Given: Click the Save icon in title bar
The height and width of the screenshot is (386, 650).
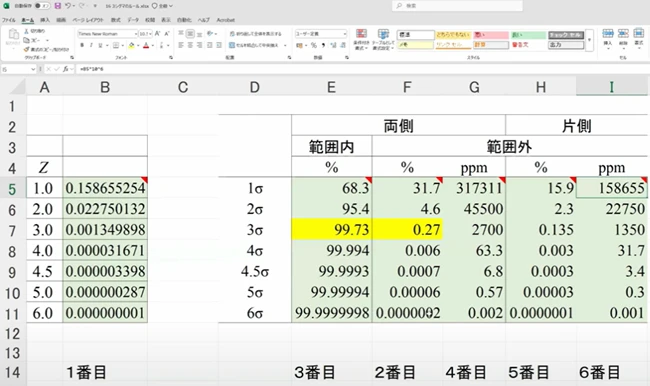Looking at the screenshot, I should click(x=58, y=6).
